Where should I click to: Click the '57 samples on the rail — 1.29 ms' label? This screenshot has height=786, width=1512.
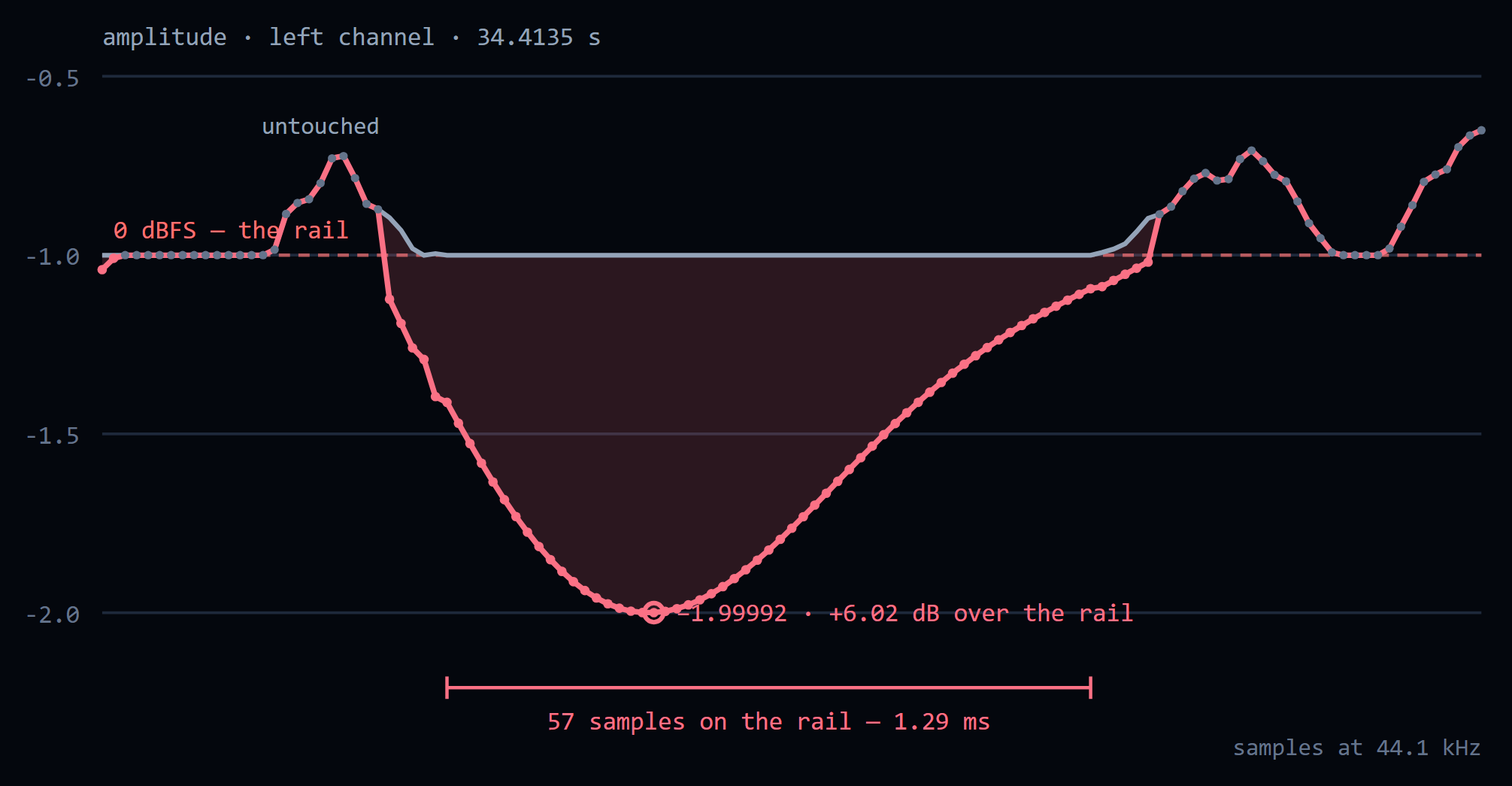768,722
